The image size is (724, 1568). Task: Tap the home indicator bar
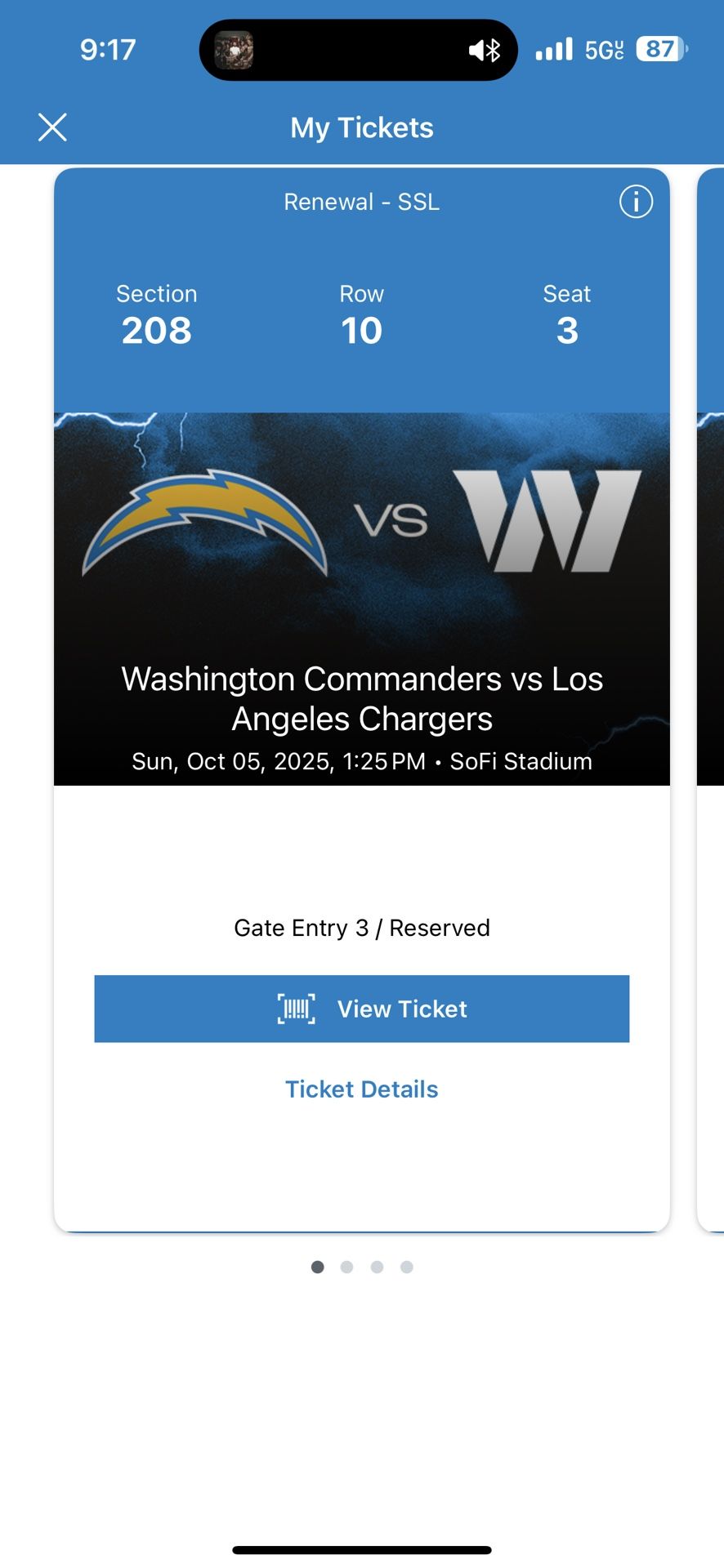[x=362, y=1549]
